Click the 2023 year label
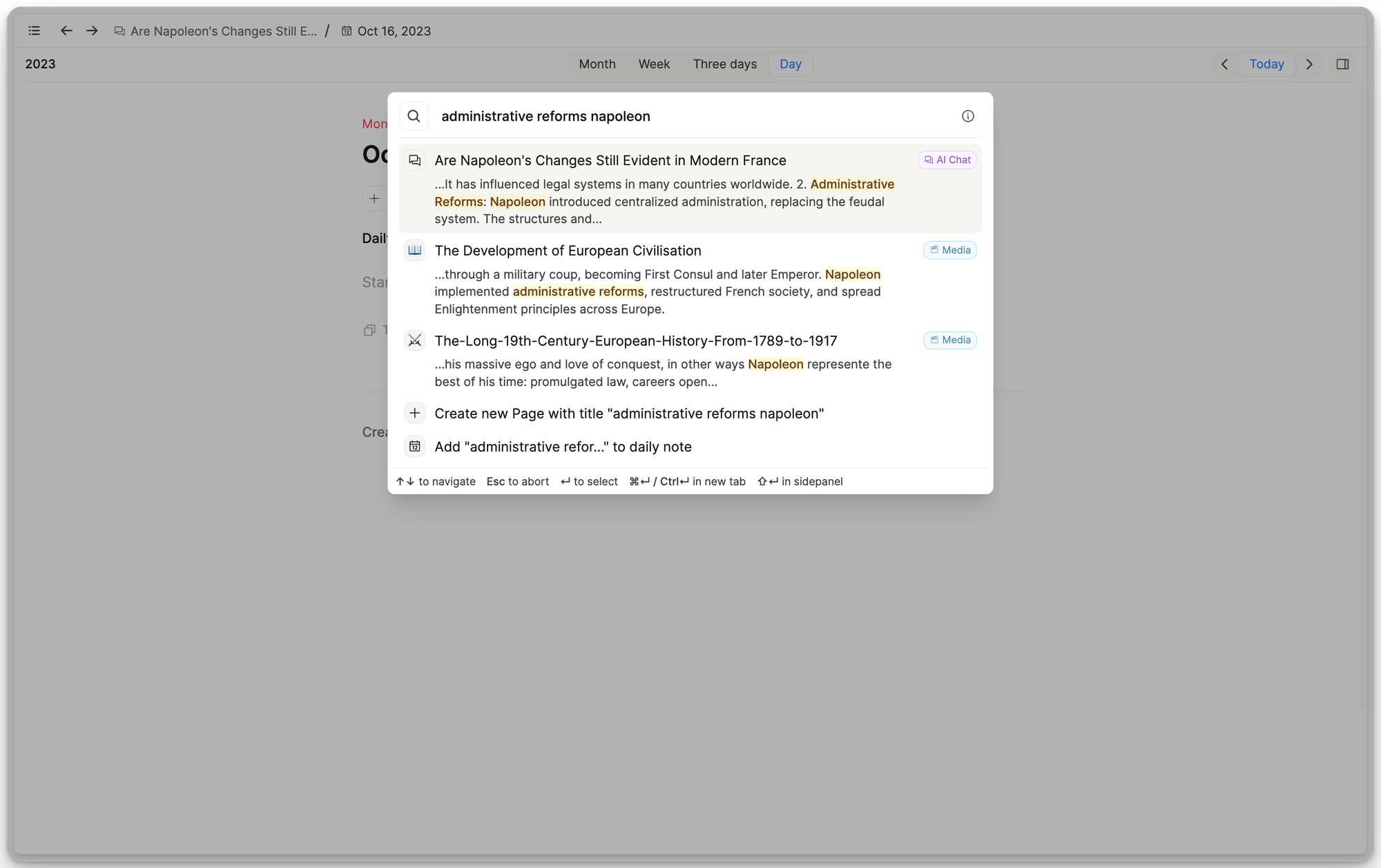 pos(40,64)
